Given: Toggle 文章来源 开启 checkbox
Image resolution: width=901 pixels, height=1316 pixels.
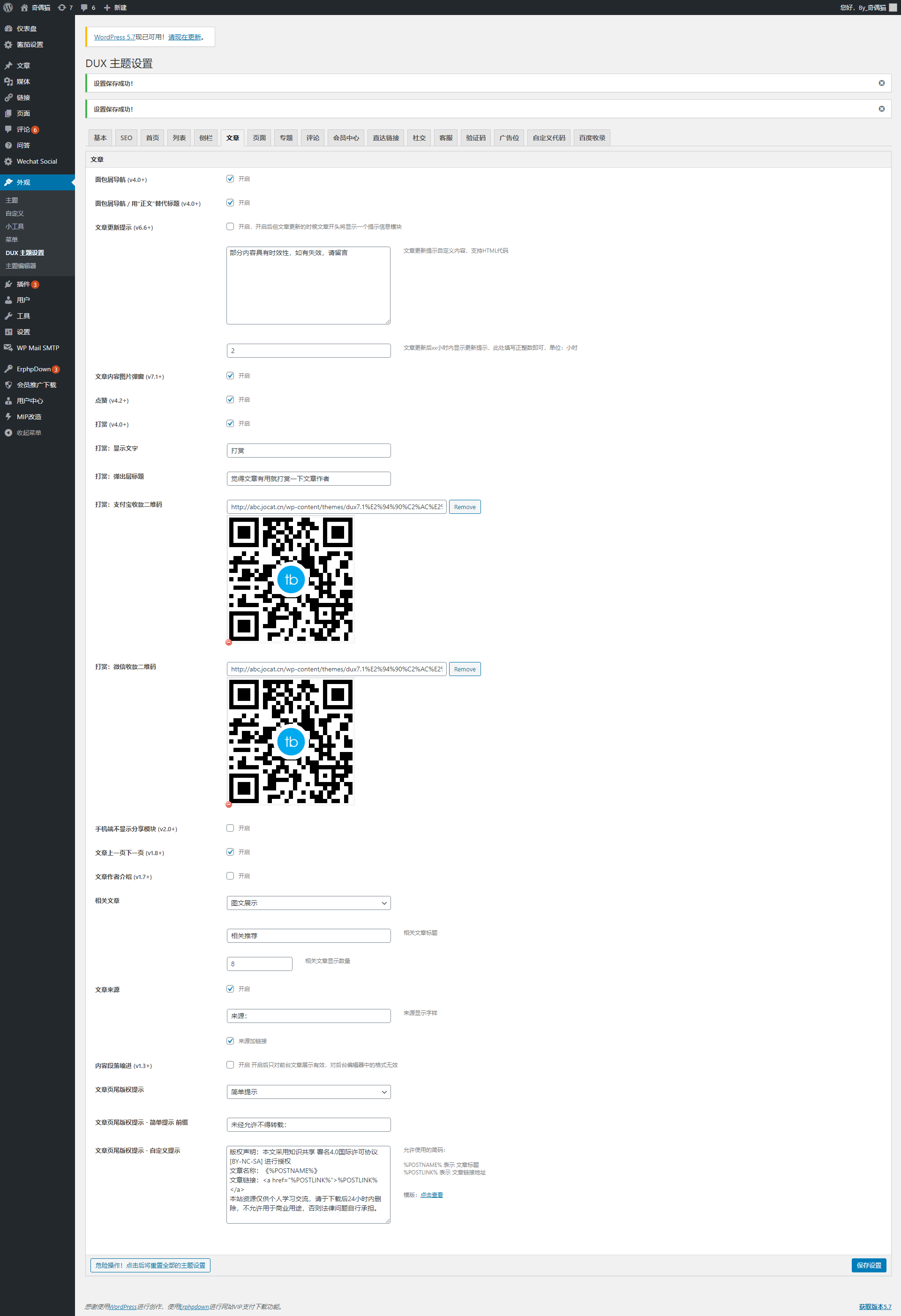Looking at the screenshot, I should pos(230,989).
